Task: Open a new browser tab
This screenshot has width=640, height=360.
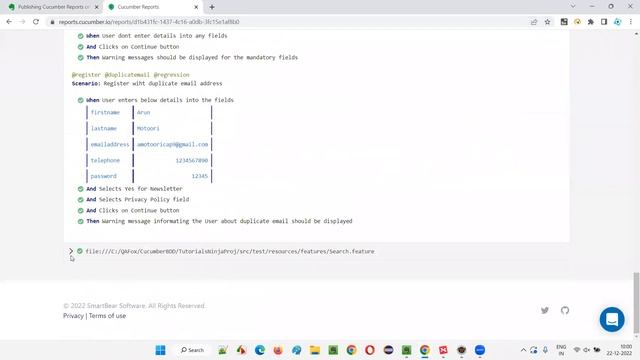Action: point(212,7)
